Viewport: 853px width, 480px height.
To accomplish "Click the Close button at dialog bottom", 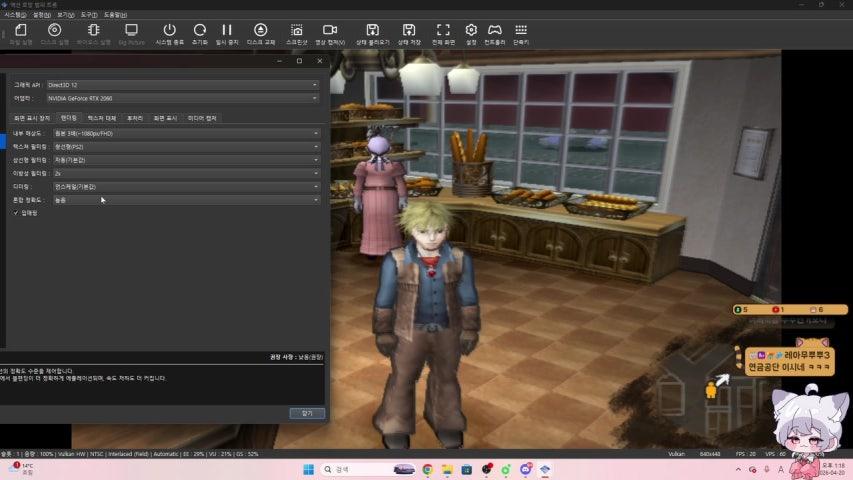I will click(x=306, y=413).
